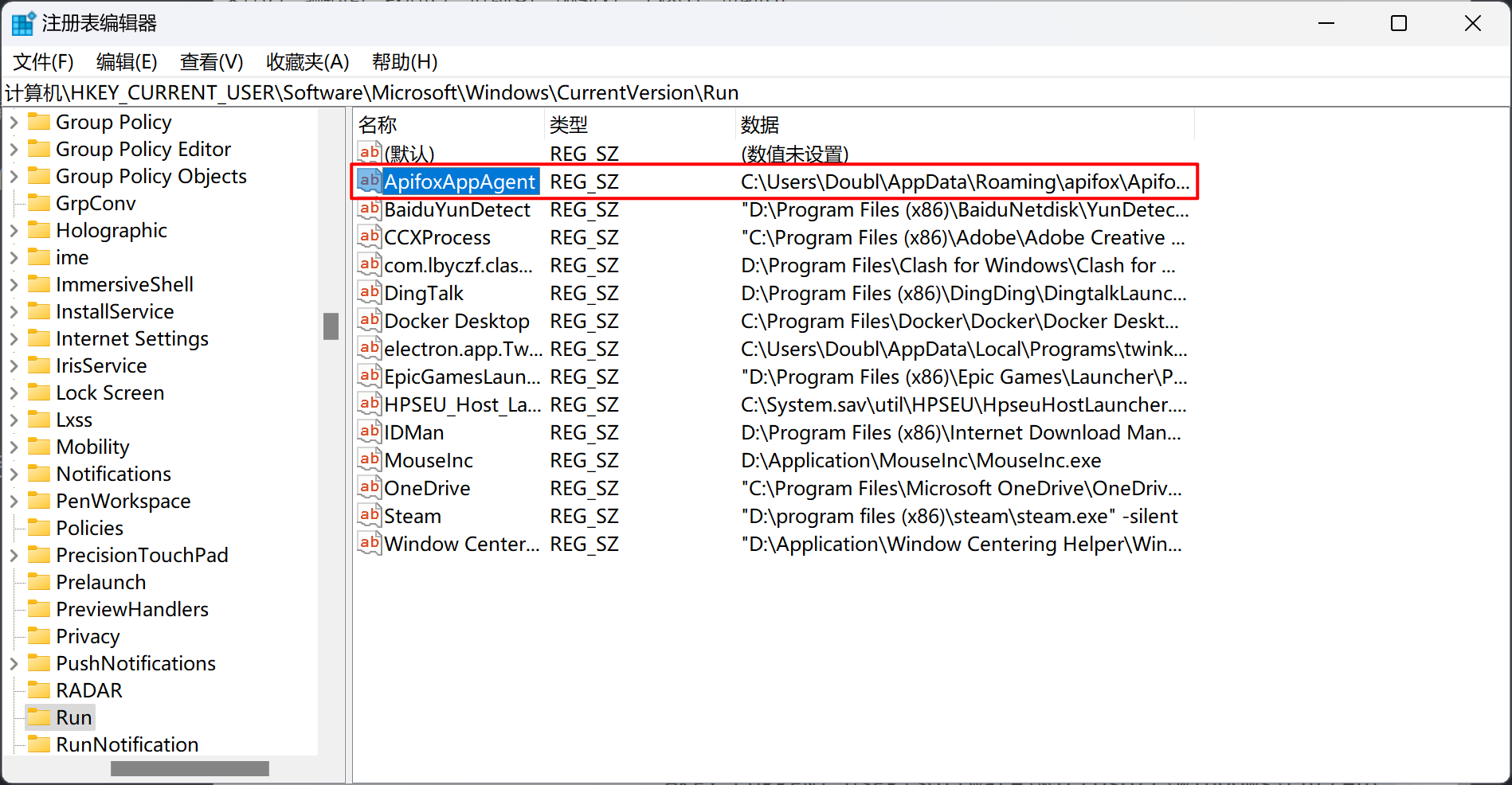The height and width of the screenshot is (785, 1512).
Task: Select the com.lbyczf.clas... value row
Action: coord(774,265)
